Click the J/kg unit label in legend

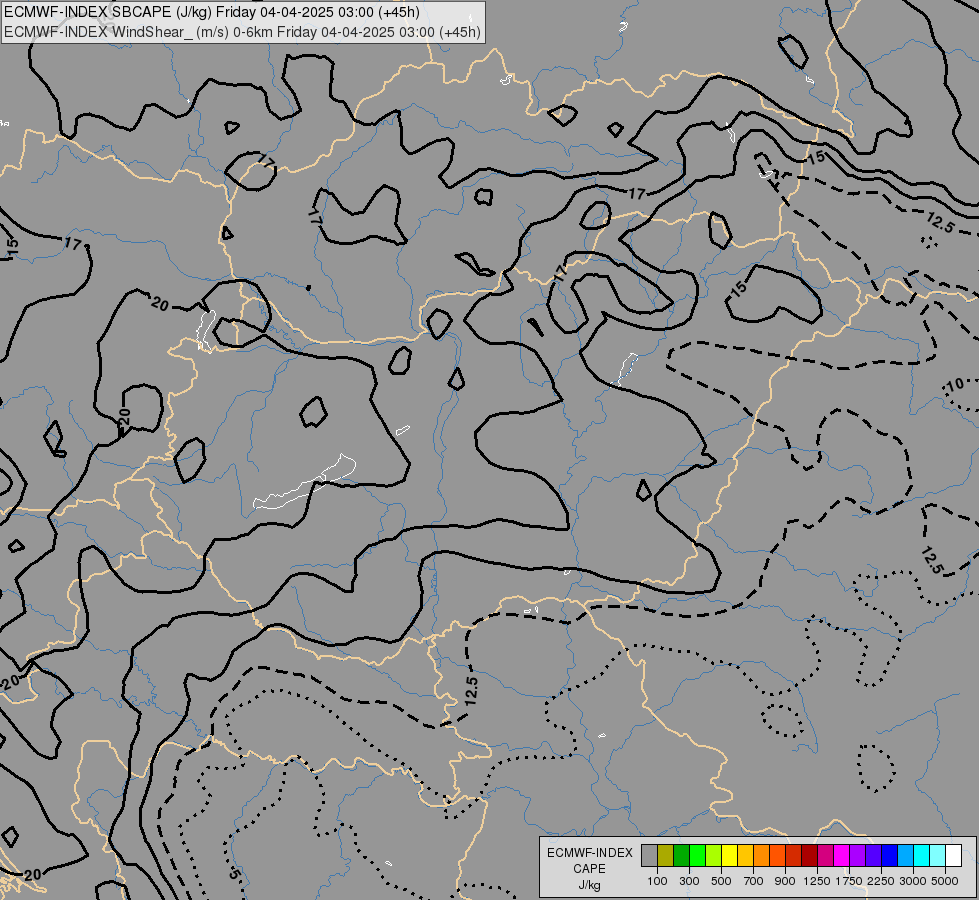pyautogui.click(x=589, y=885)
